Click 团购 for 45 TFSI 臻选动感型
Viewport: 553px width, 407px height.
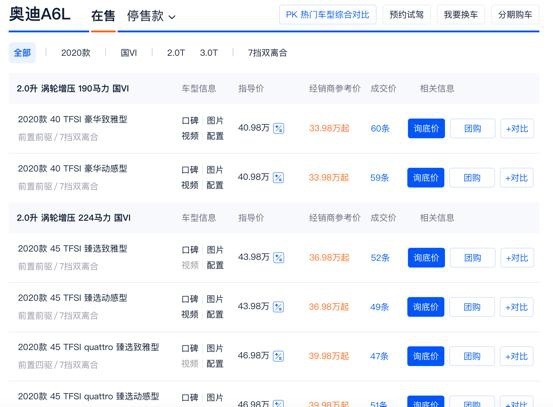coord(472,307)
